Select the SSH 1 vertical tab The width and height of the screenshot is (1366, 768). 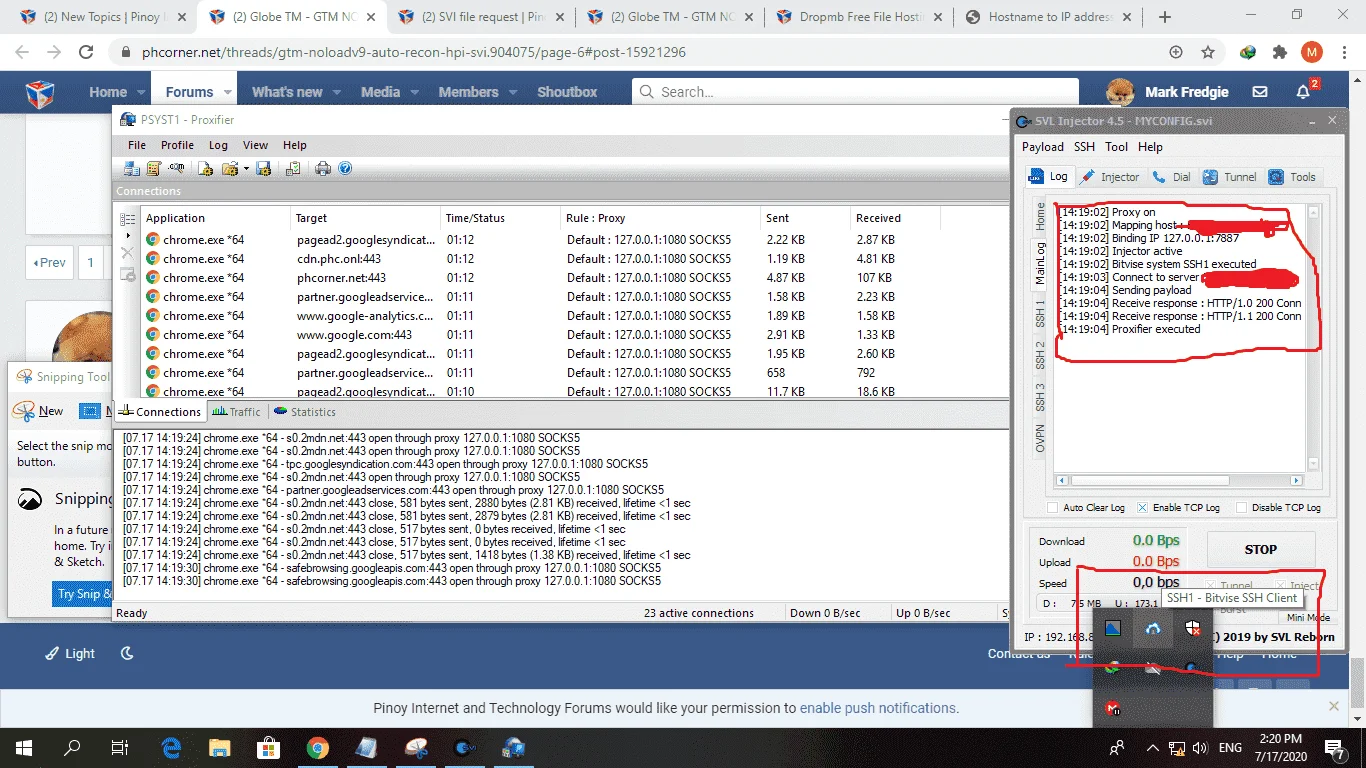1040,313
